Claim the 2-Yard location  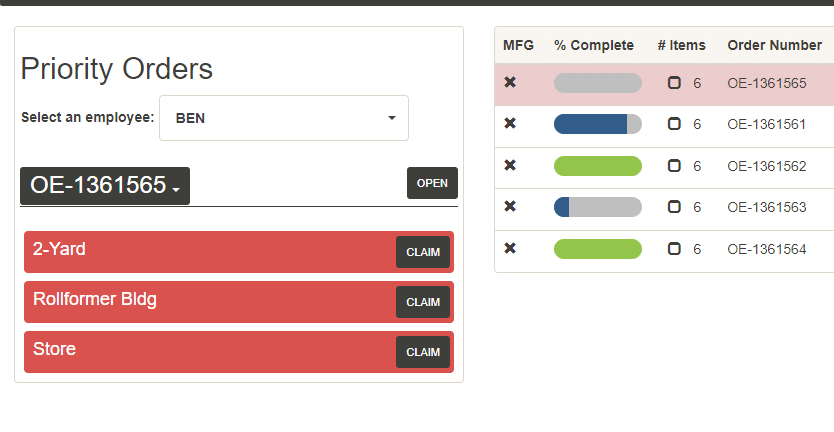tap(423, 252)
